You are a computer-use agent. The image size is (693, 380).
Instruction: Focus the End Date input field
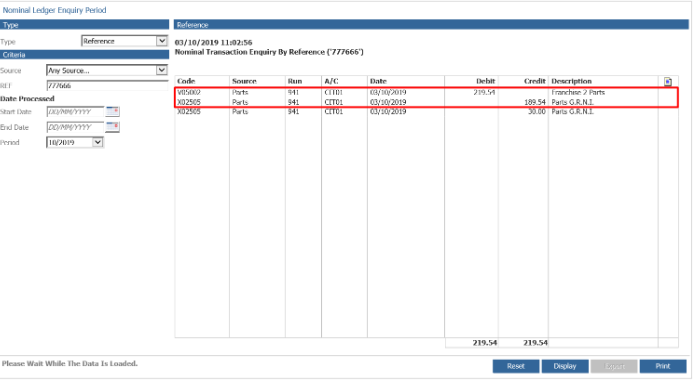(75, 127)
